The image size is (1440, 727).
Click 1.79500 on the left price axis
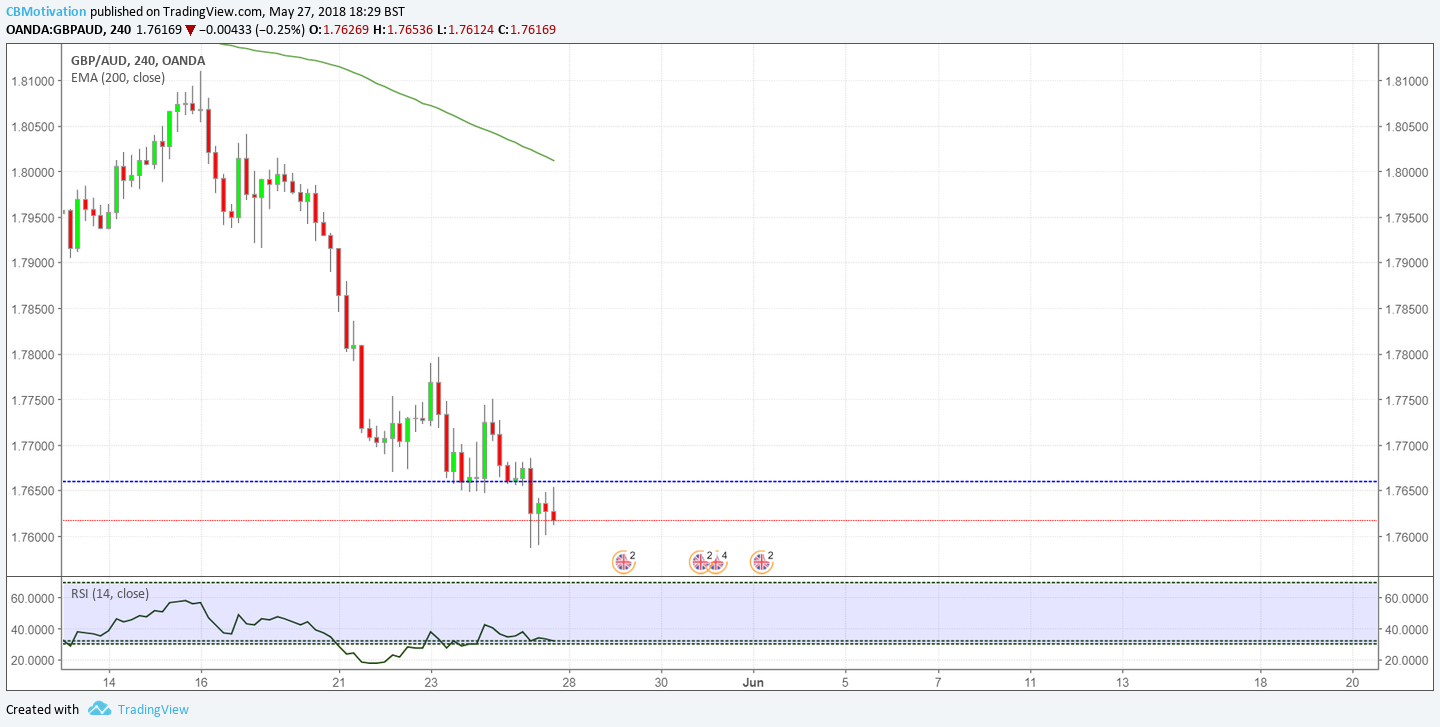point(33,218)
